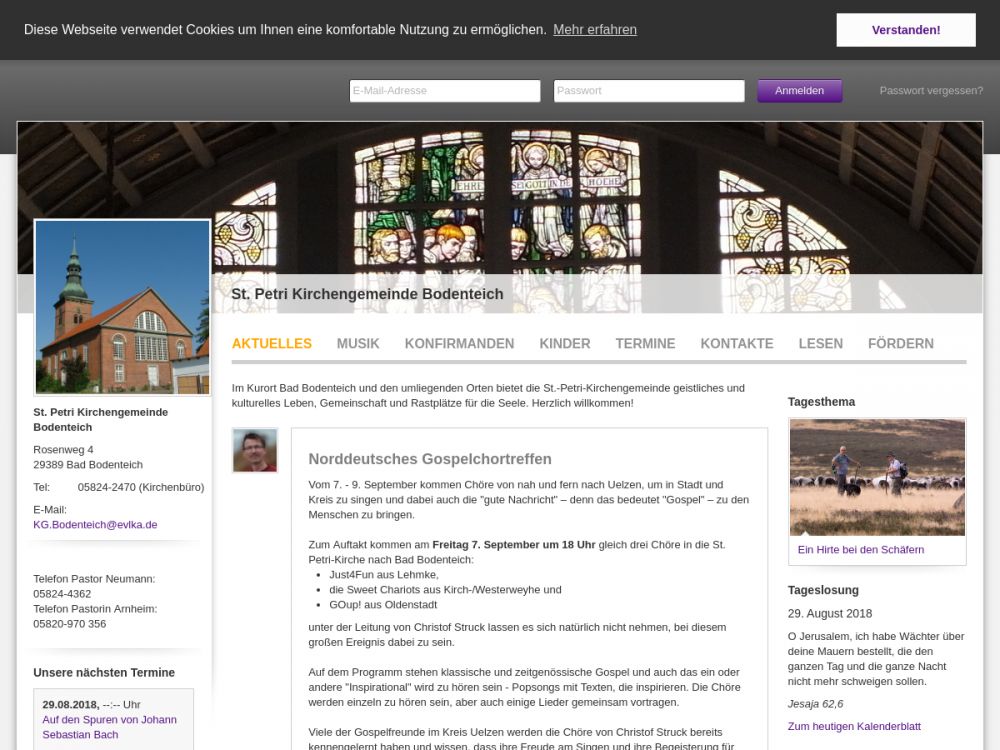Viewport: 1000px width, 750px height.
Task: Open the KG.Bodenteich@evlka.de email link
Action: coord(95,525)
